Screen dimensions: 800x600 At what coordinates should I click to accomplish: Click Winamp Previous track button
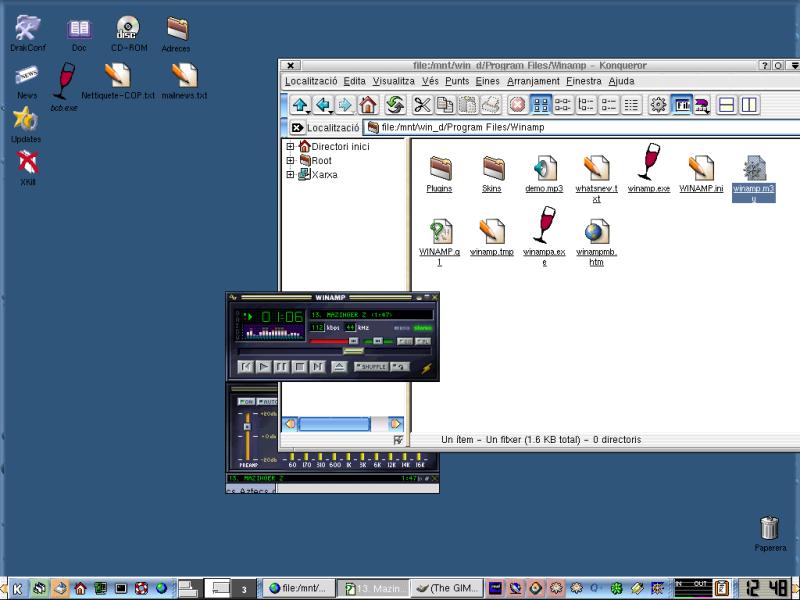click(x=245, y=367)
